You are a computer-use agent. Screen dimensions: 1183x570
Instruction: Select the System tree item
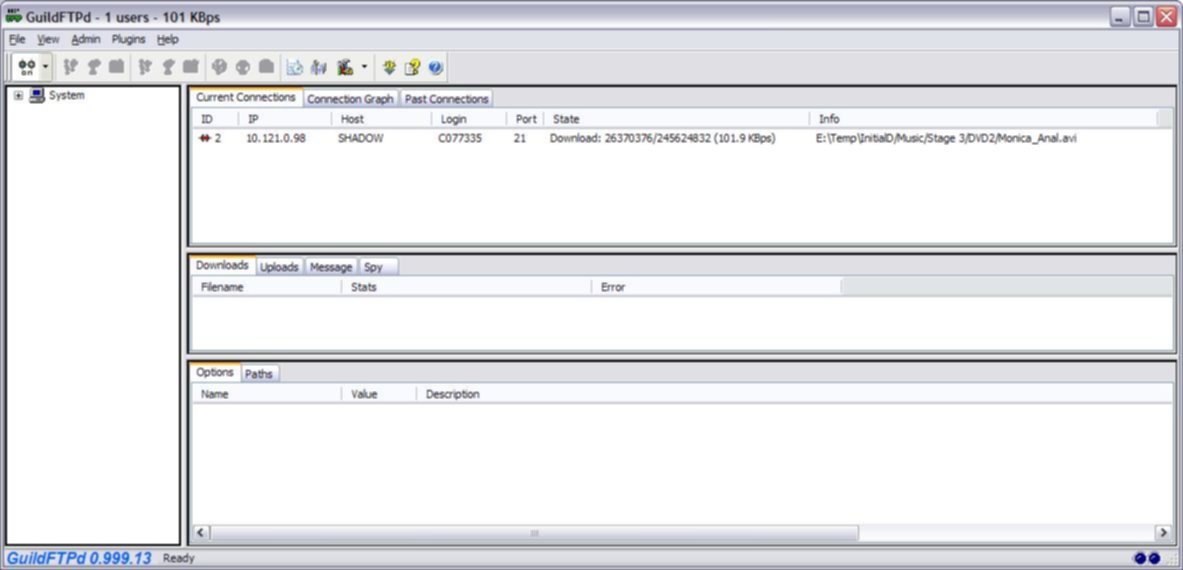66,96
